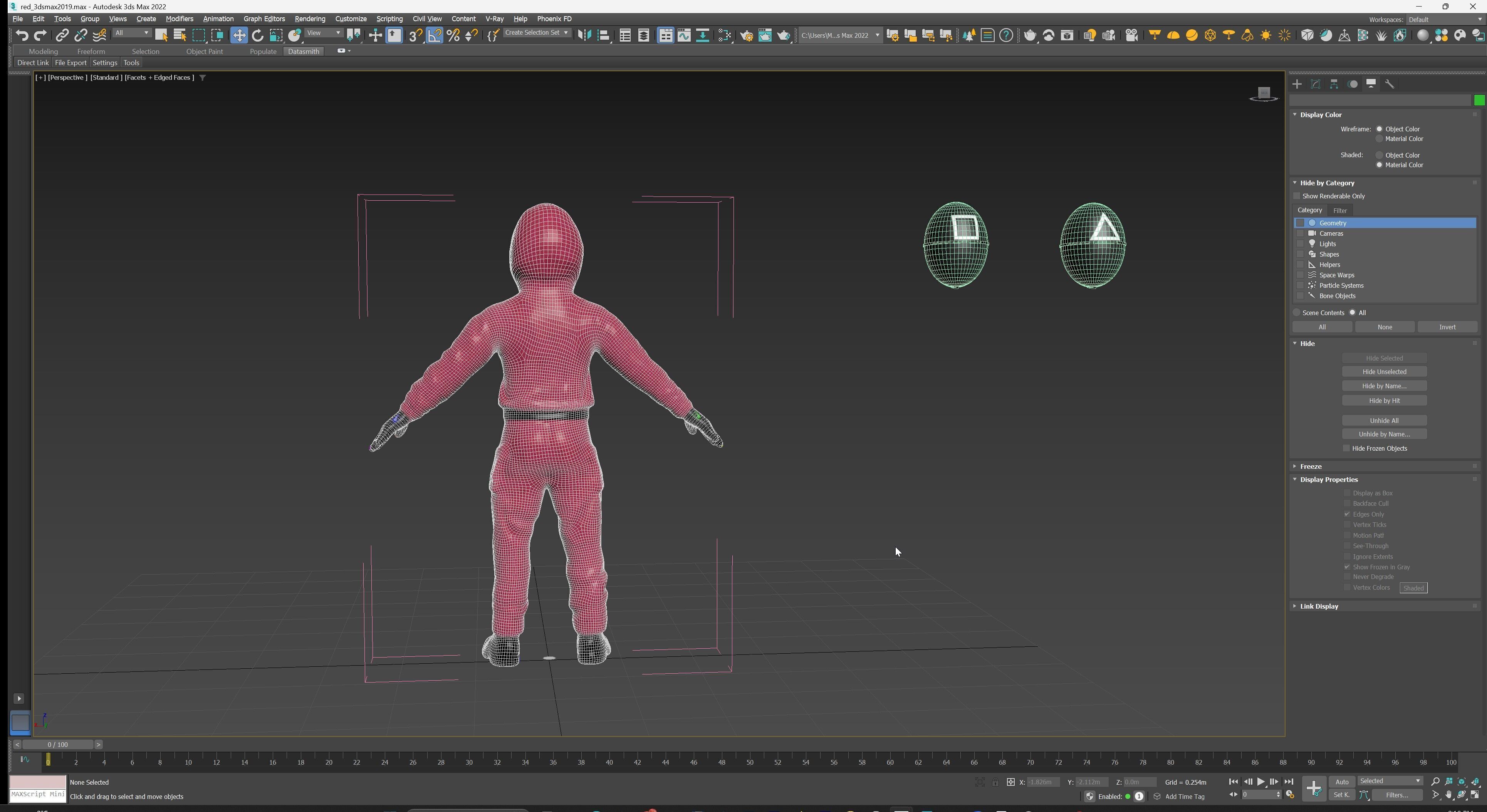This screenshot has height=812, width=1487.
Task: Enable Show Renderable Only checkbox
Action: click(1297, 196)
